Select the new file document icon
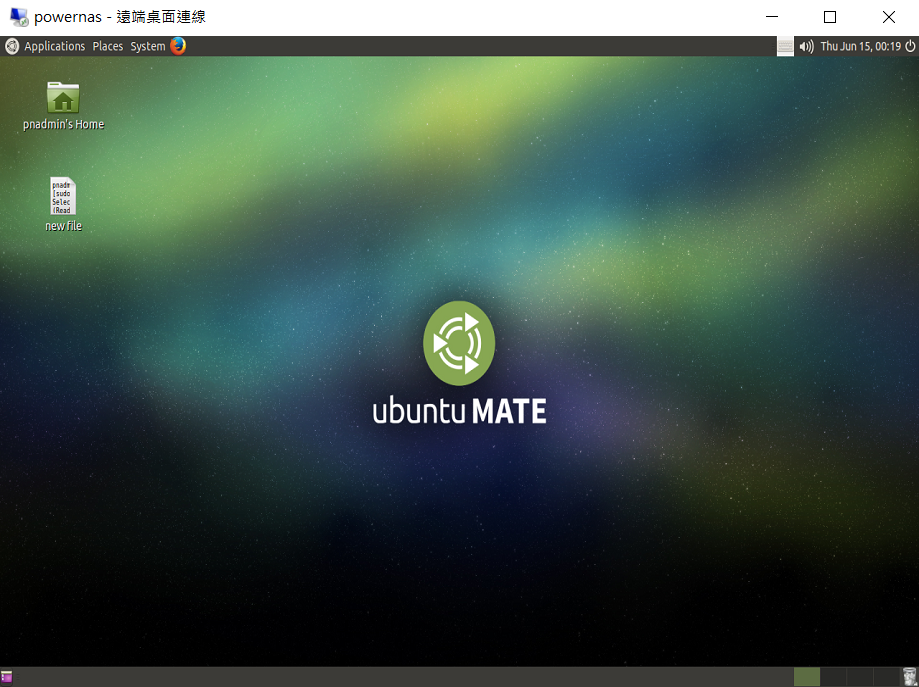919x687 pixels. coord(63,196)
